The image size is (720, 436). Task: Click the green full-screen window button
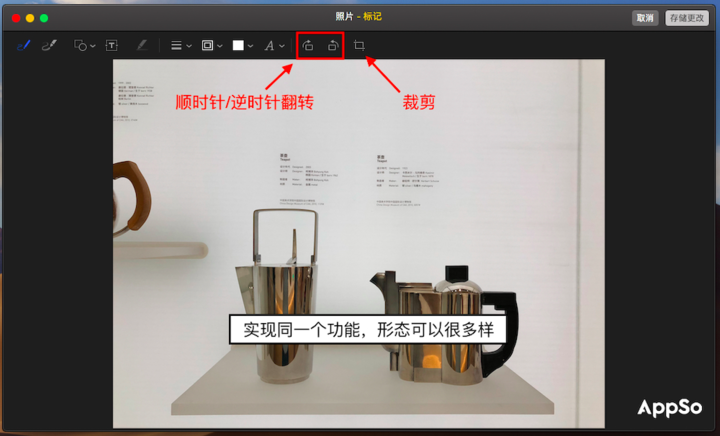click(x=44, y=18)
